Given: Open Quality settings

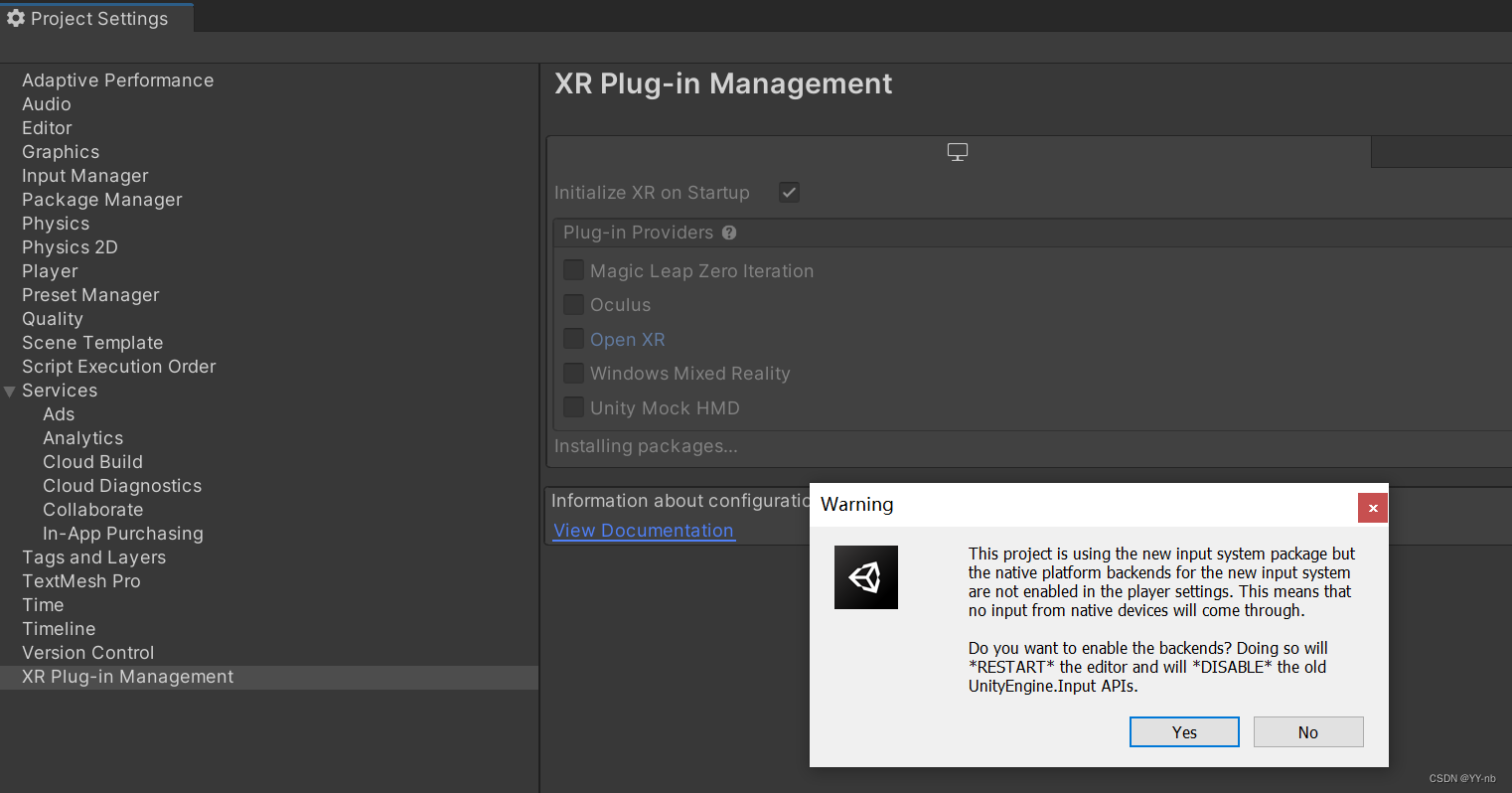Looking at the screenshot, I should (x=53, y=319).
